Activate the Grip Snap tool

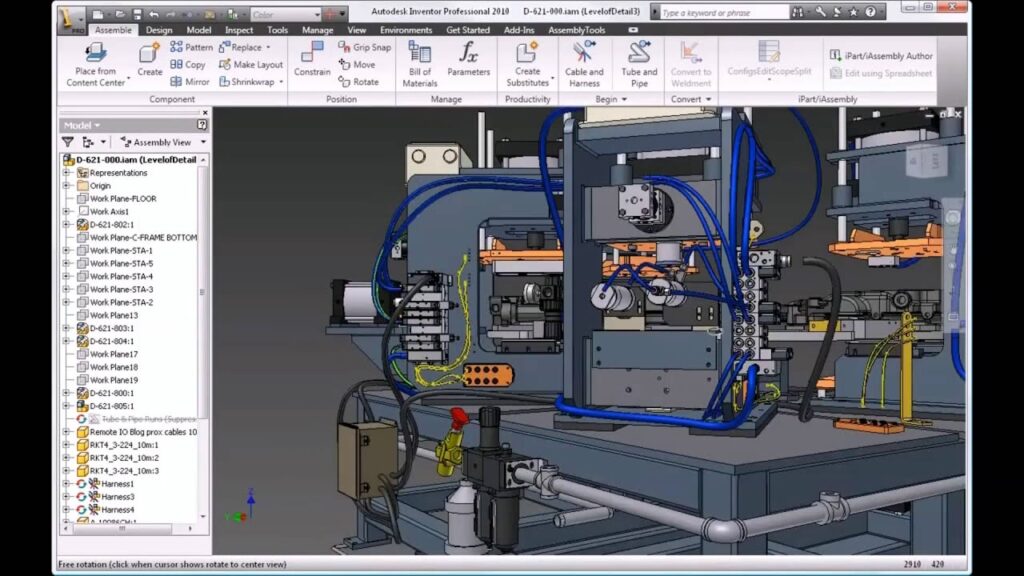364,47
